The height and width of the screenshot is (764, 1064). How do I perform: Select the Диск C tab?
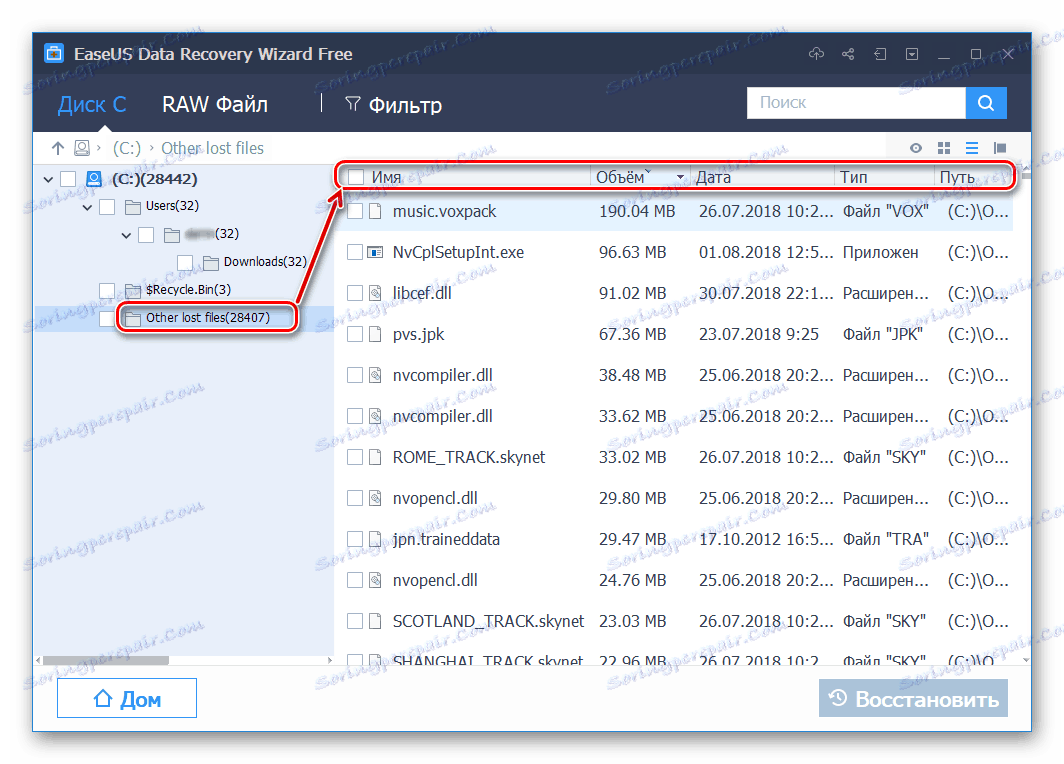(x=92, y=104)
